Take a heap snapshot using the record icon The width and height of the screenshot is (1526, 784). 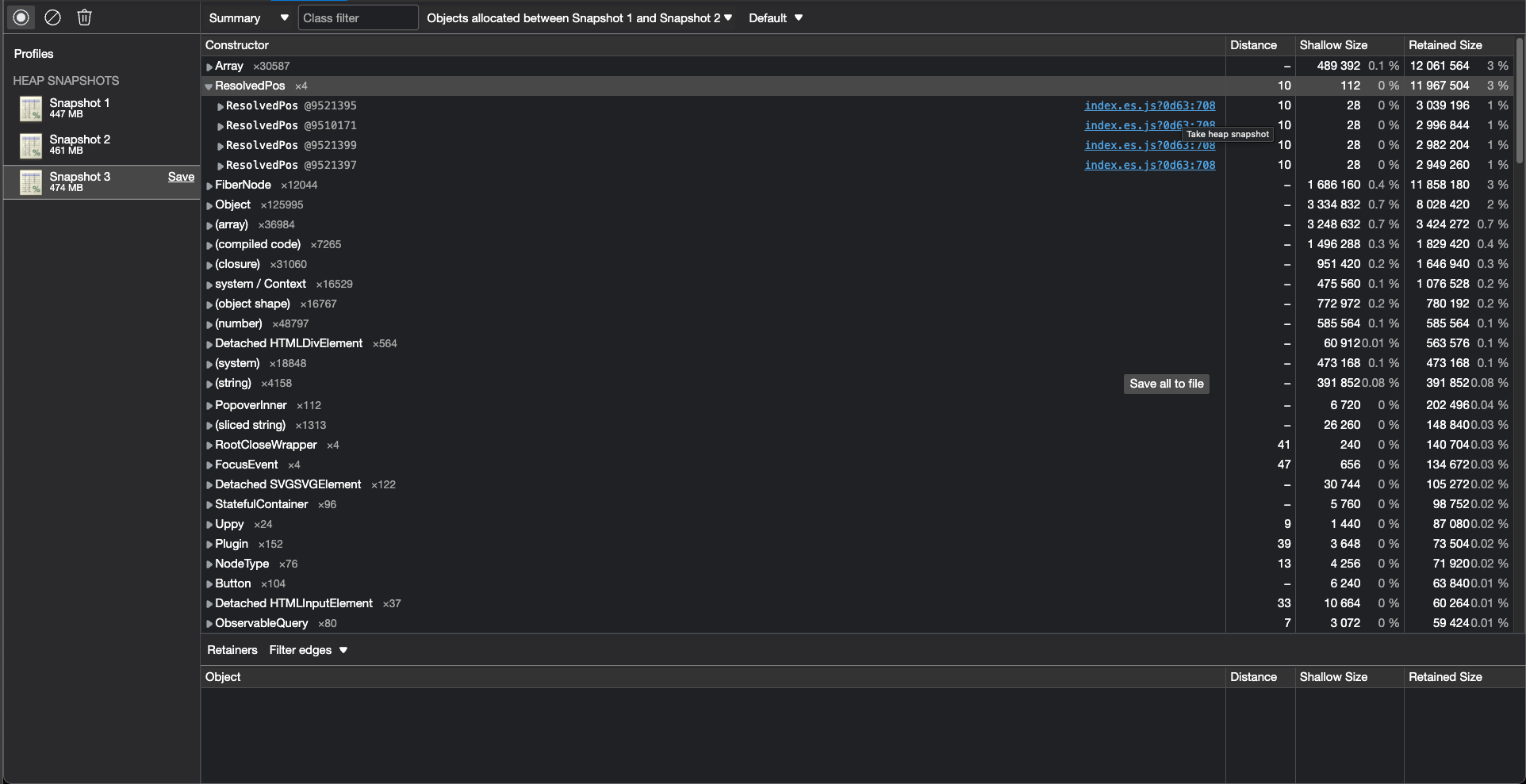pyautogui.click(x=21, y=17)
